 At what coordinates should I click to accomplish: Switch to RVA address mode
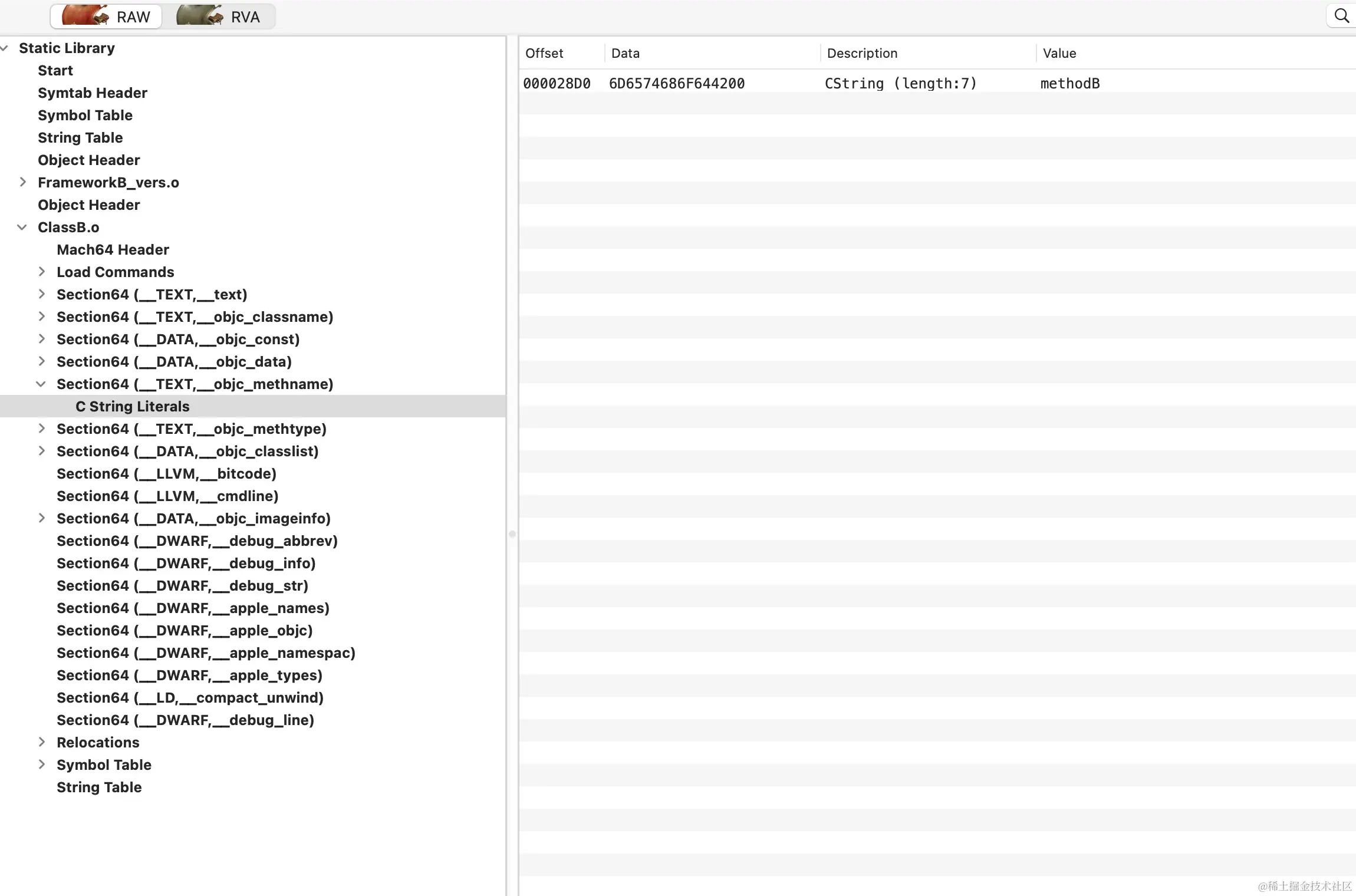(x=219, y=17)
